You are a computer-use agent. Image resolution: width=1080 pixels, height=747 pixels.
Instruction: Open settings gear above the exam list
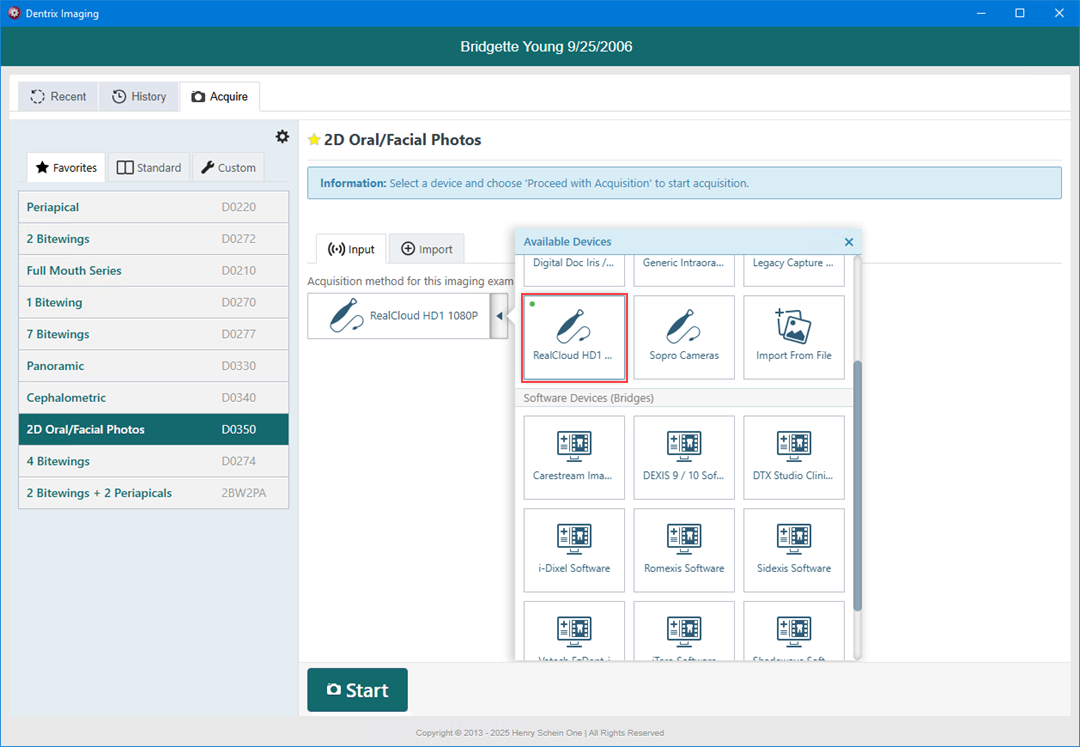[282, 137]
